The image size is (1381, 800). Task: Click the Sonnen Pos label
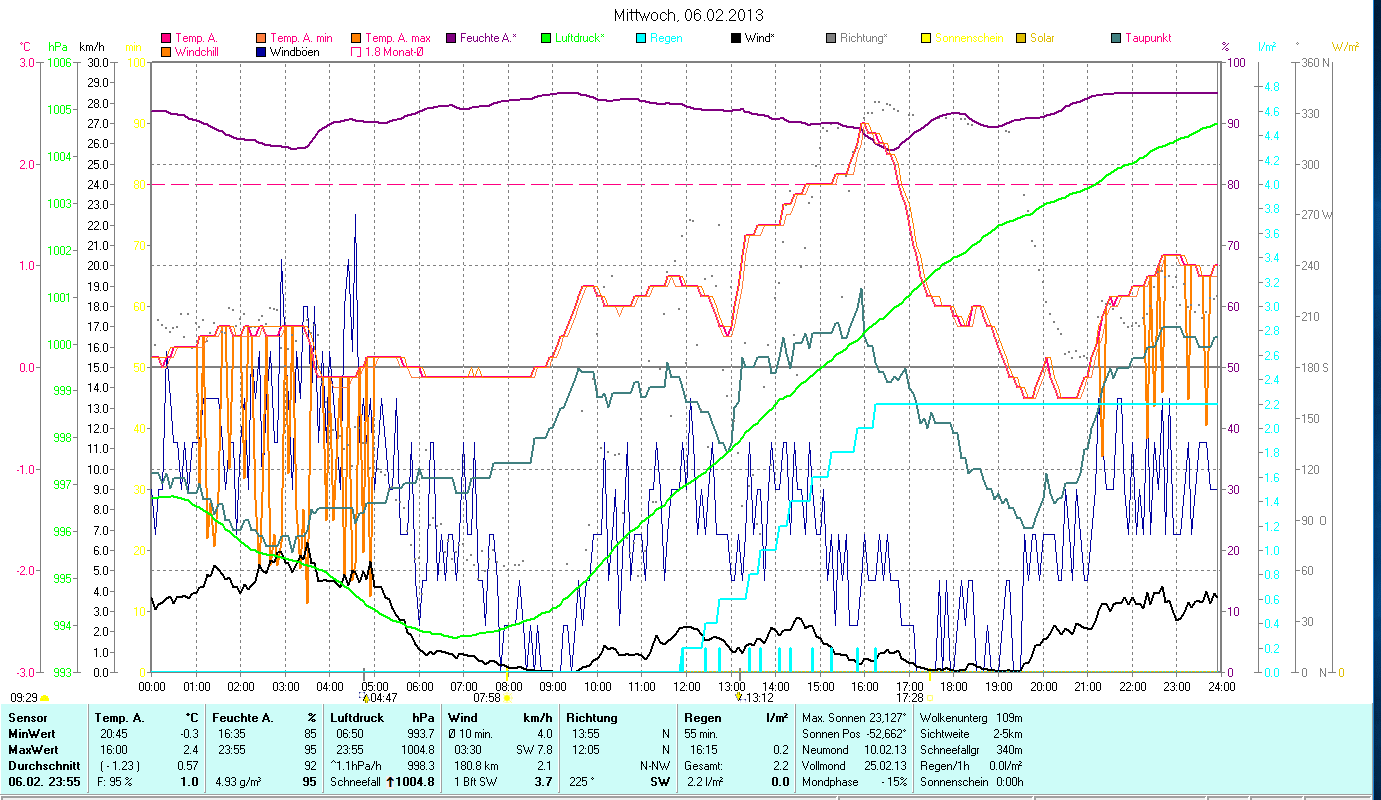pyautogui.click(x=829, y=734)
